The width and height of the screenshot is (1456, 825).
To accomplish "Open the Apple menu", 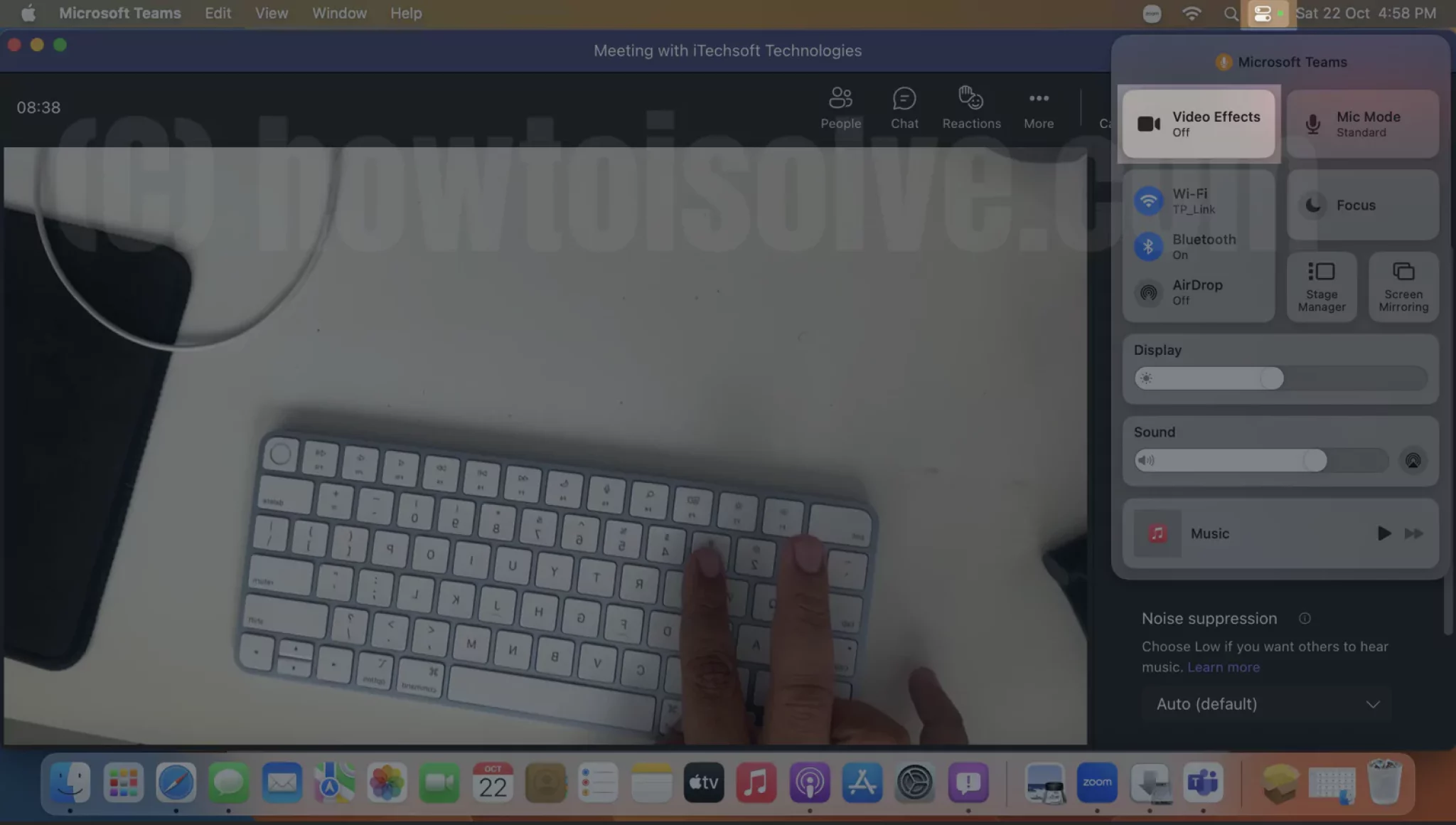I will [28, 13].
